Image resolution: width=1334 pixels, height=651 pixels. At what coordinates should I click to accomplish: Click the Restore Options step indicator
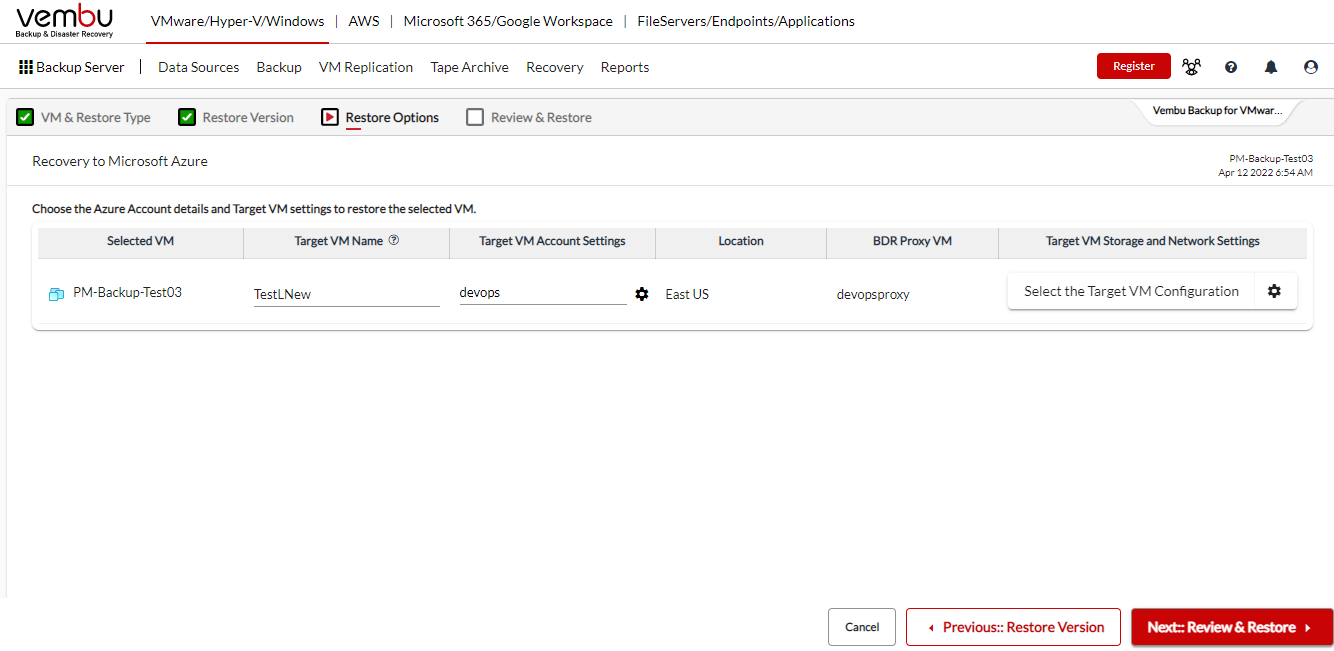(x=330, y=117)
